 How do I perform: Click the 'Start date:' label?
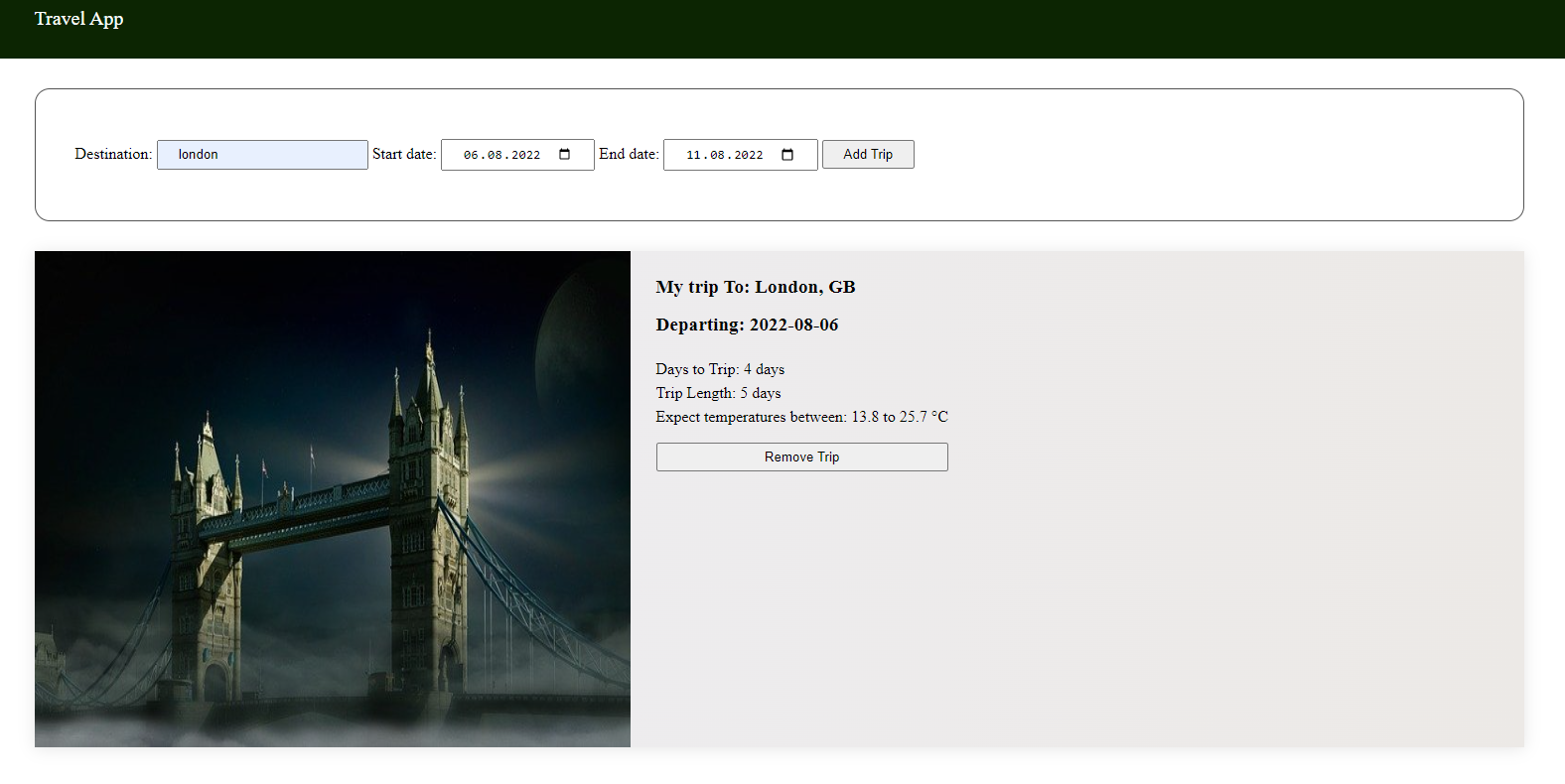click(x=404, y=154)
